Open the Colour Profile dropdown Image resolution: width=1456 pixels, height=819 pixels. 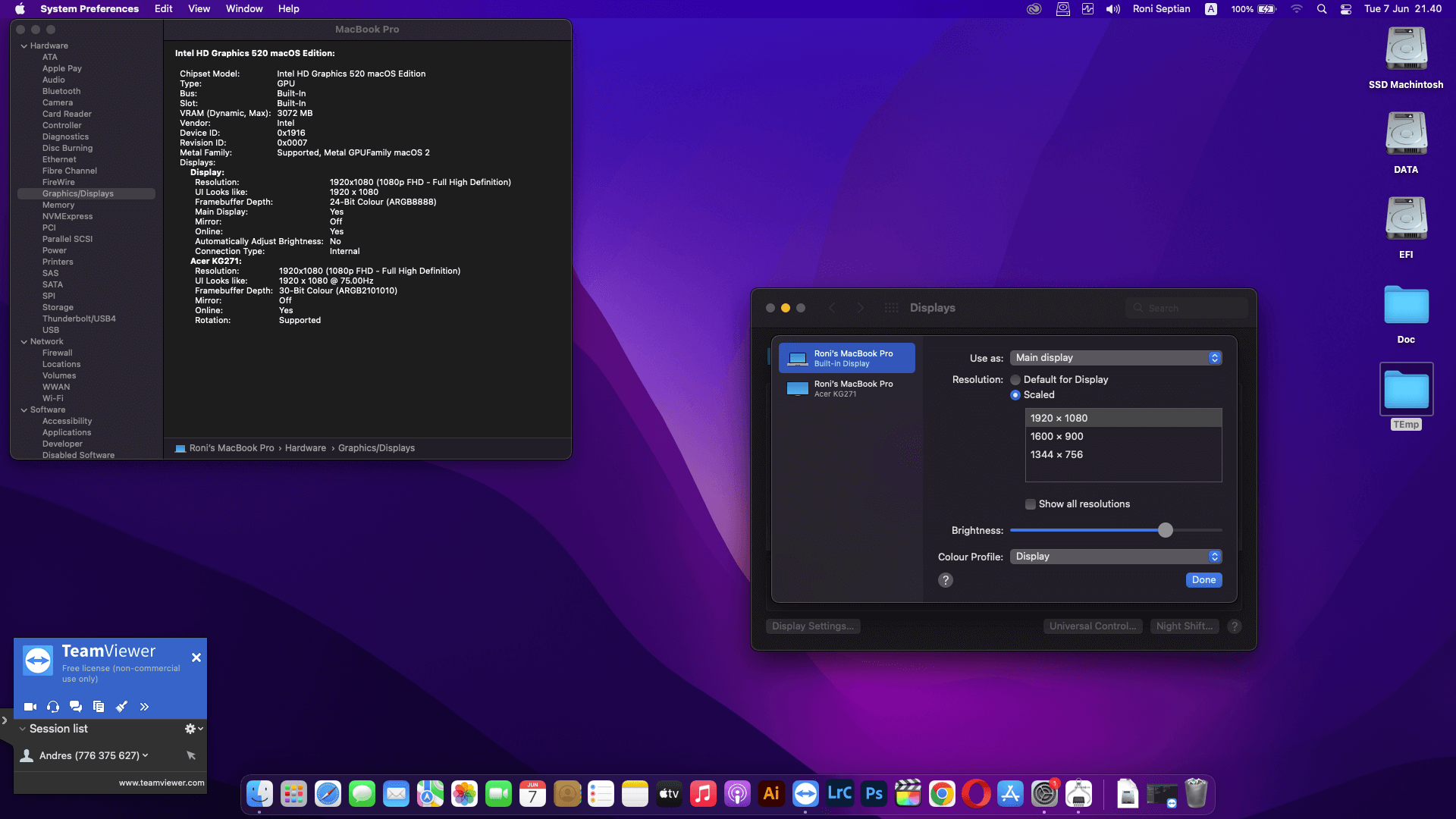(1116, 556)
